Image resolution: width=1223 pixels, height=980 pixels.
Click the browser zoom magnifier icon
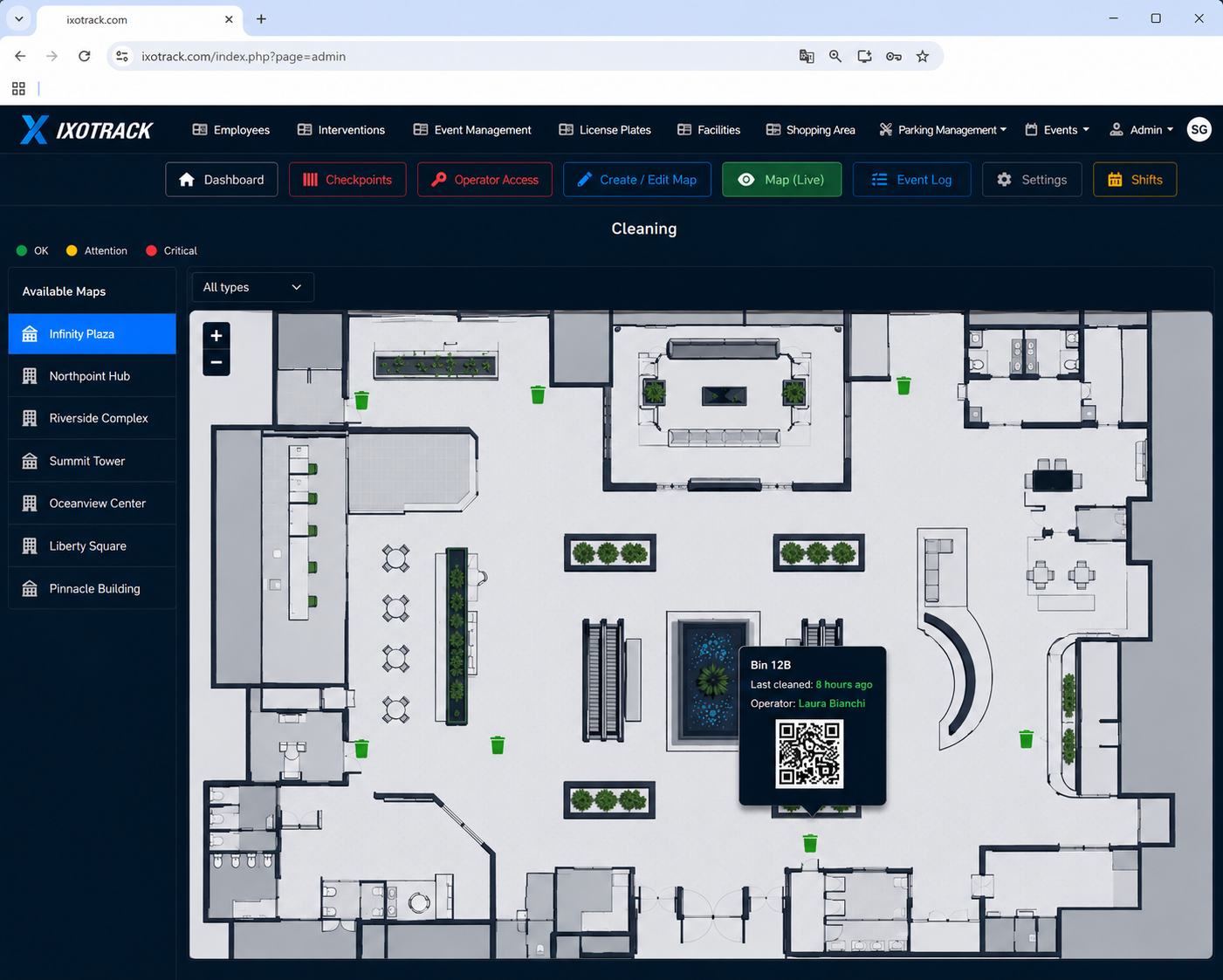click(x=835, y=56)
